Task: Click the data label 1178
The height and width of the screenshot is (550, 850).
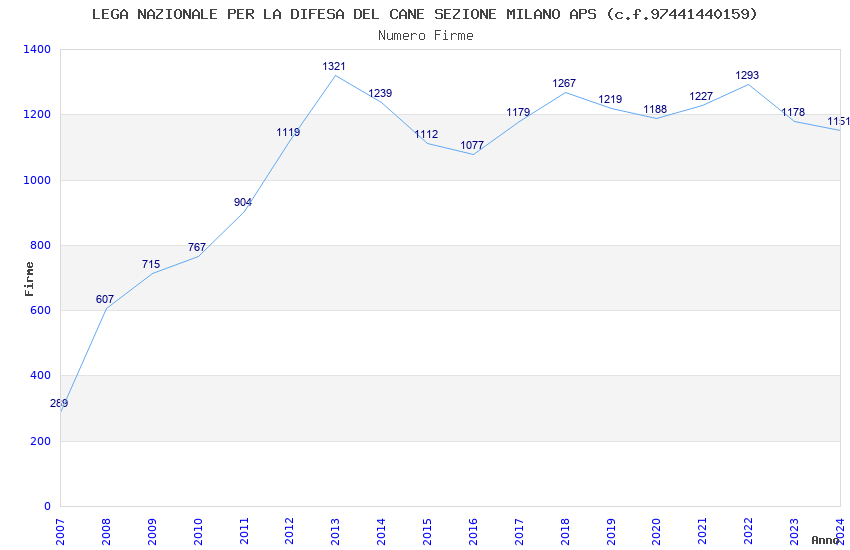Action: coord(793,112)
